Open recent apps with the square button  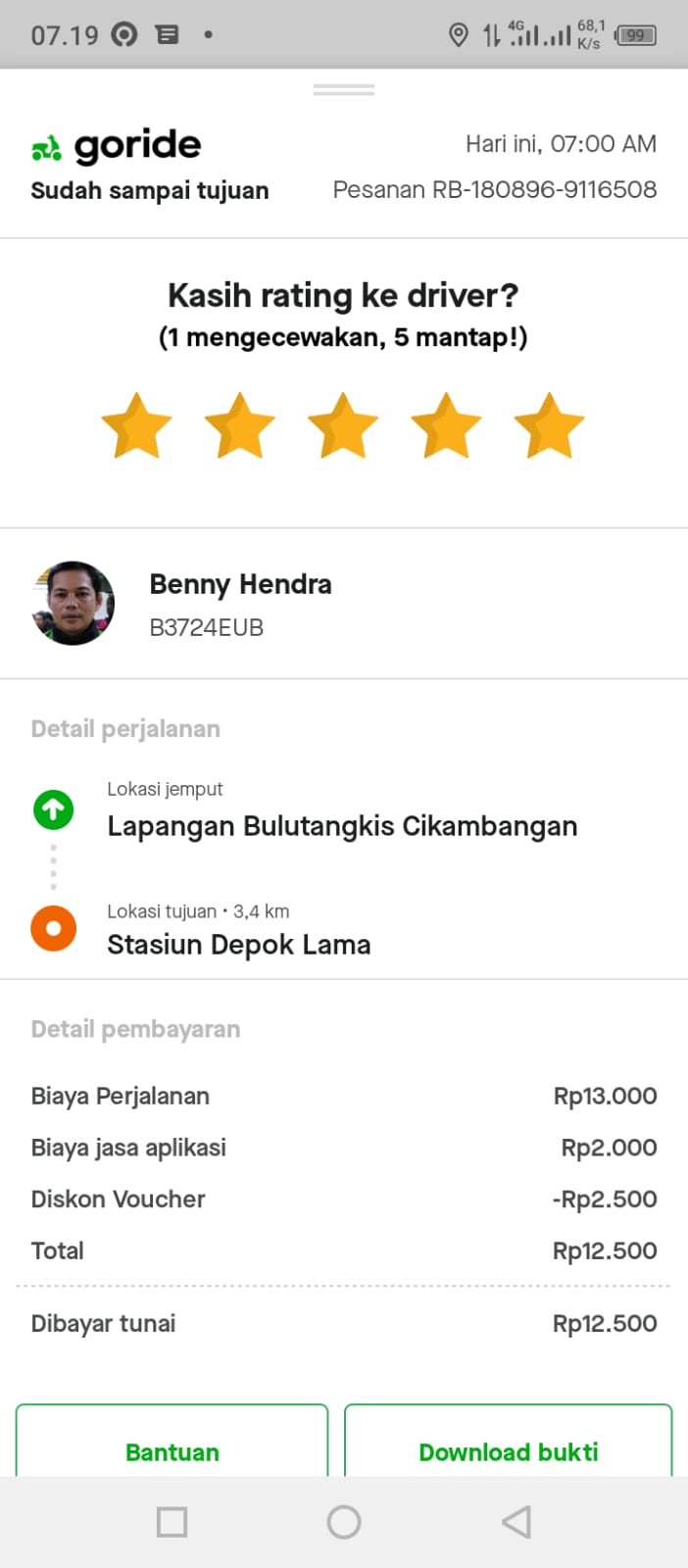click(172, 1522)
